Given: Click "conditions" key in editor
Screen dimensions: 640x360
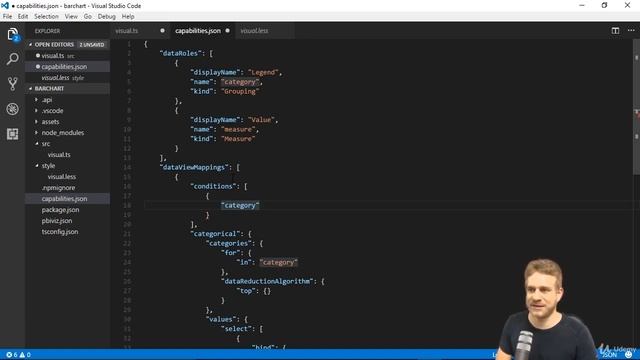Looking at the screenshot, I should click(213, 186).
